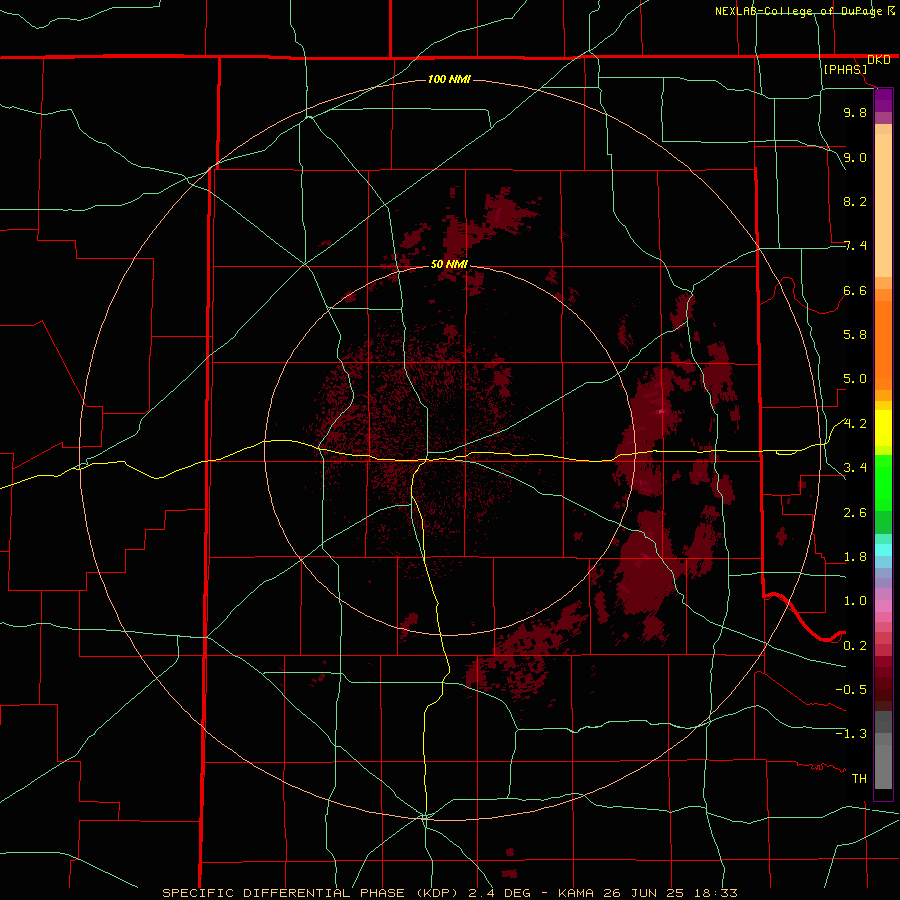Click the 50 NMI range ring label

(x=449, y=264)
